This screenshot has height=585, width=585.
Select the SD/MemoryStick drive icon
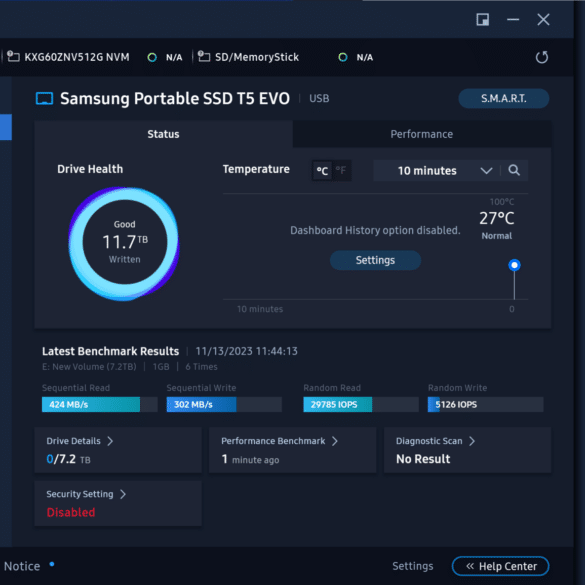pyautogui.click(x=204, y=56)
